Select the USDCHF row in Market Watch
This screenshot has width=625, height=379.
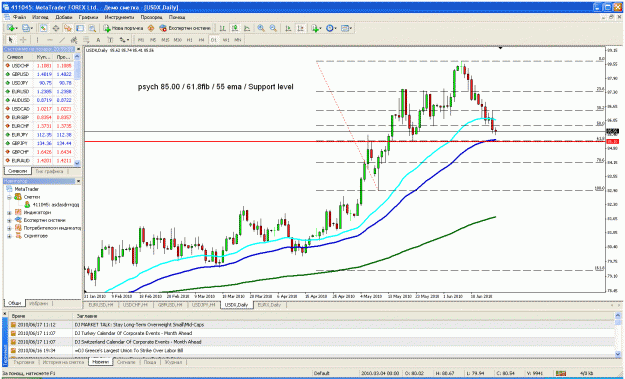click(39, 65)
